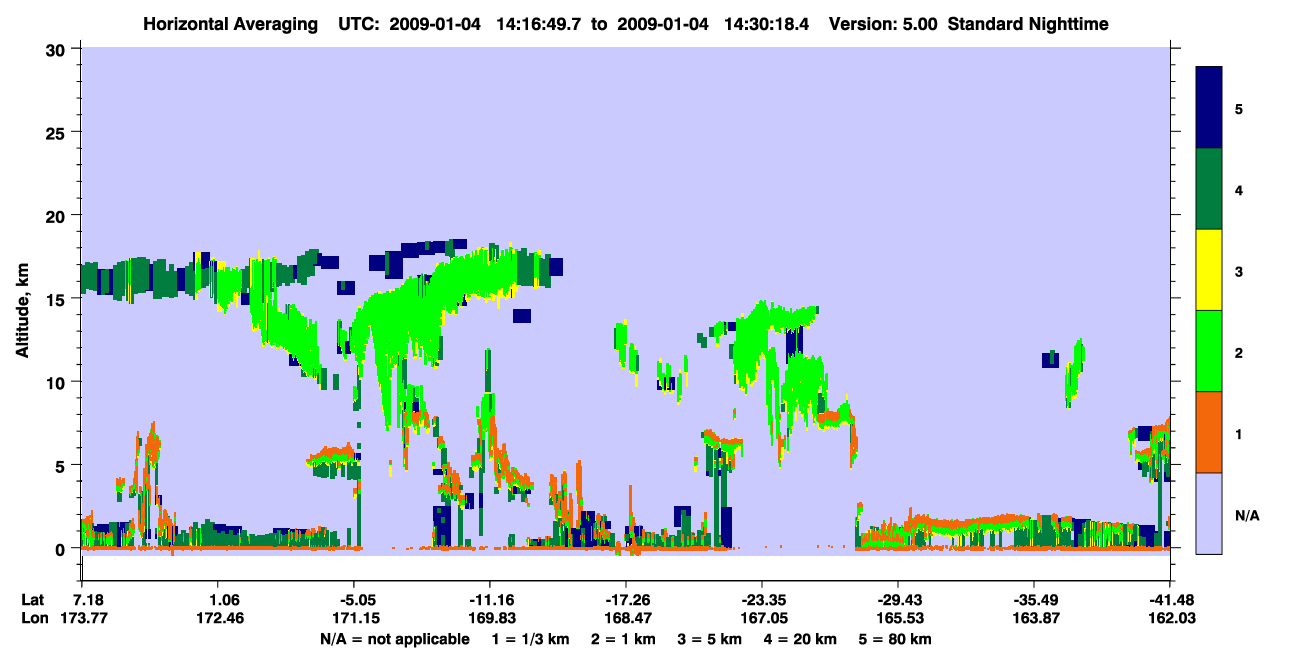
Task: Click longitude value 173.77
Action: pyautogui.click(x=85, y=618)
